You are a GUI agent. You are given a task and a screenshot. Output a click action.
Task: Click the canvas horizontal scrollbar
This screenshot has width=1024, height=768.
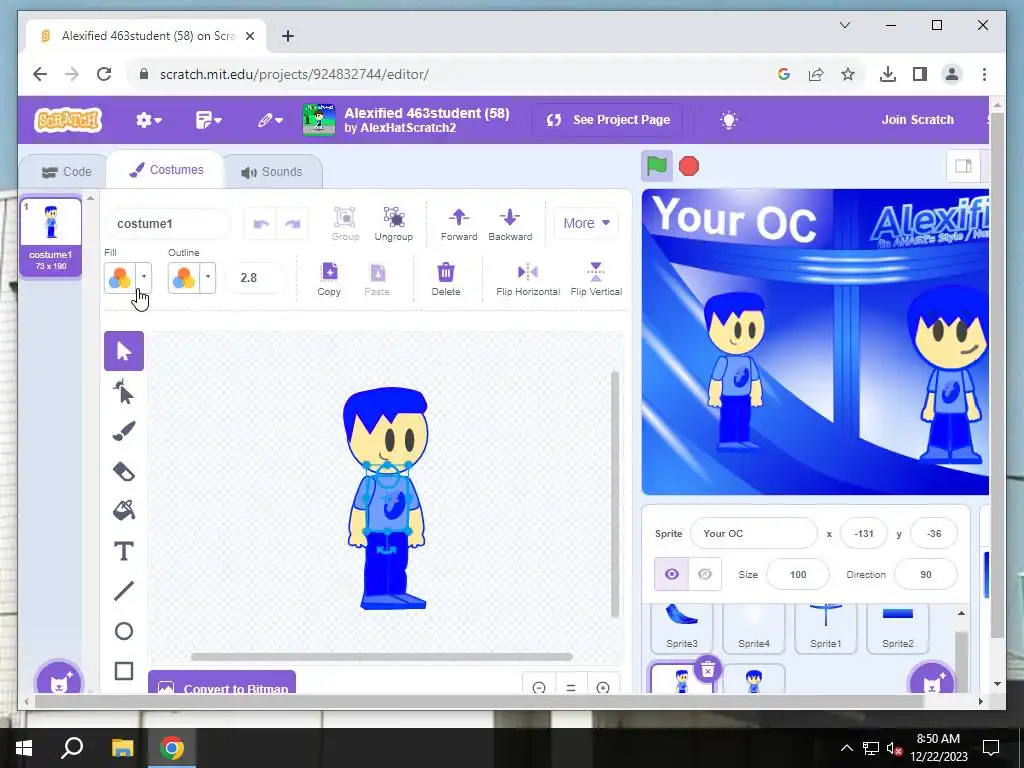[x=382, y=656]
